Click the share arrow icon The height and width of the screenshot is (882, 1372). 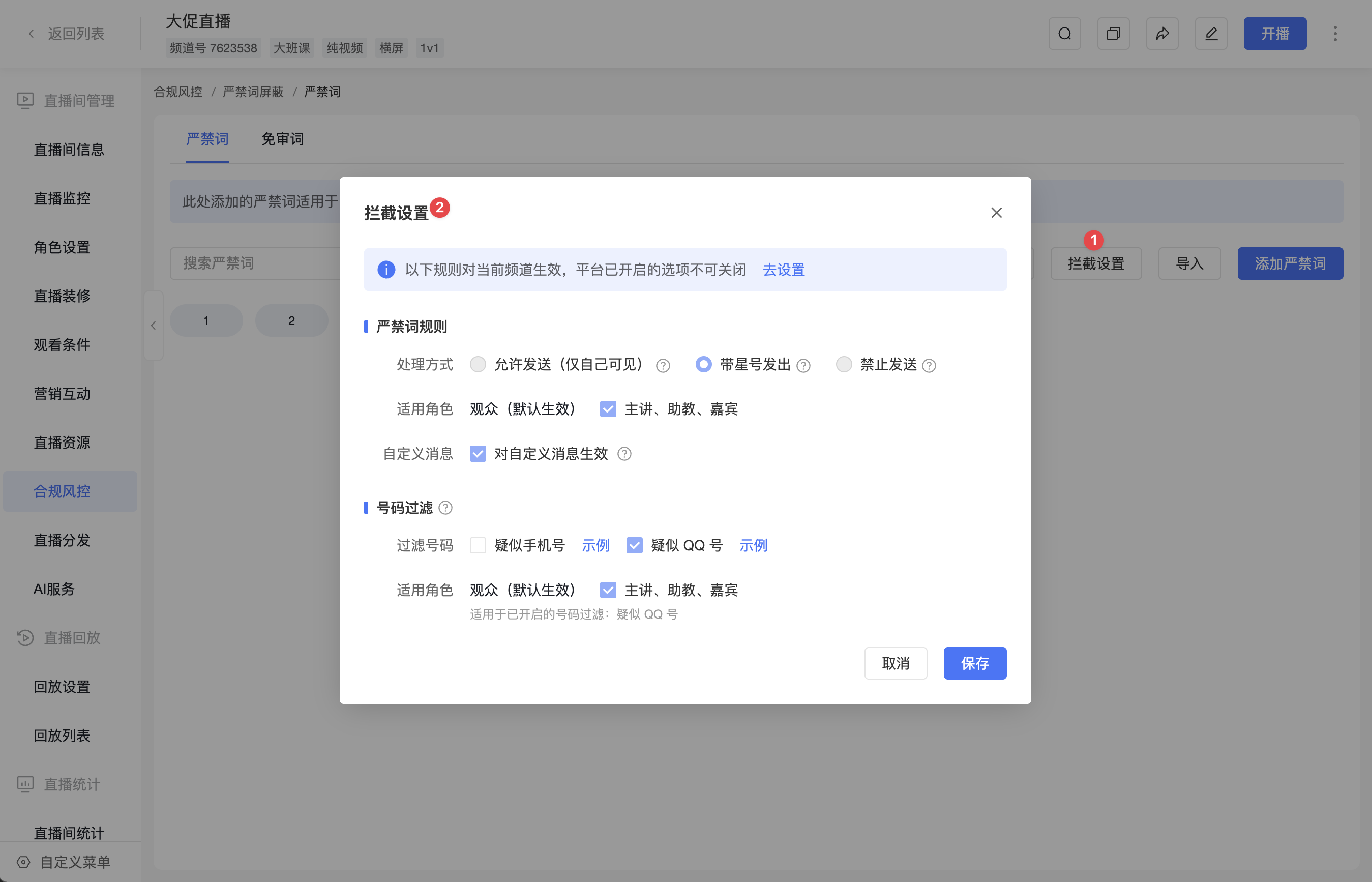click(1162, 34)
